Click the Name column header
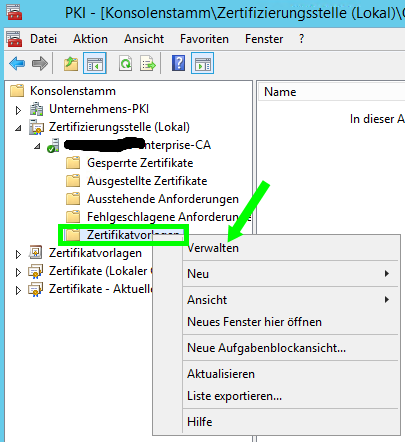The width and height of the screenshot is (405, 442). tap(332, 92)
